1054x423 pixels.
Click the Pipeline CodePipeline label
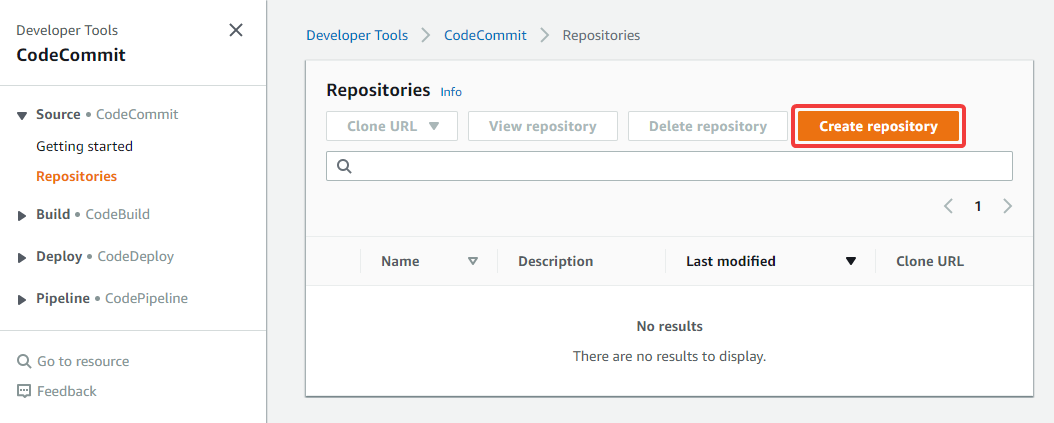point(112,298)
